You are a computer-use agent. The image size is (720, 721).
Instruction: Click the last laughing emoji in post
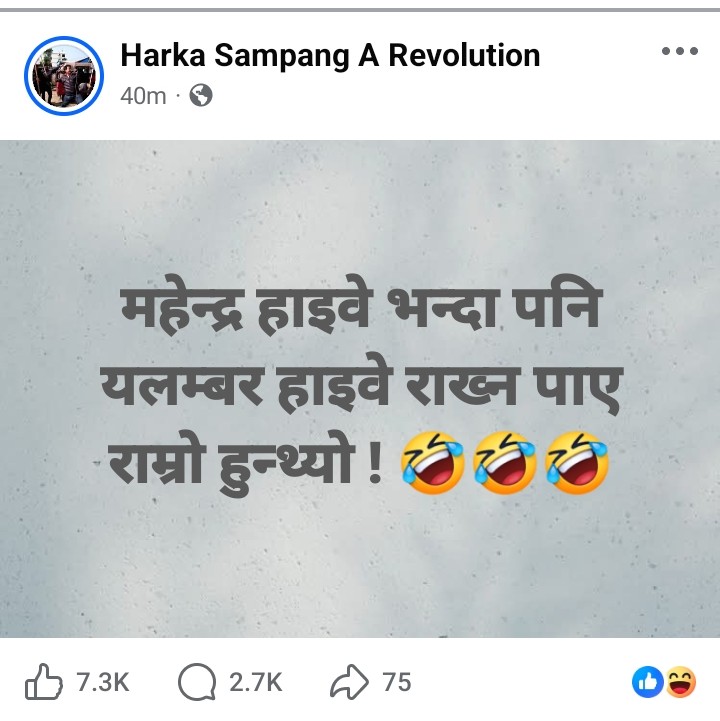[577, 463]
